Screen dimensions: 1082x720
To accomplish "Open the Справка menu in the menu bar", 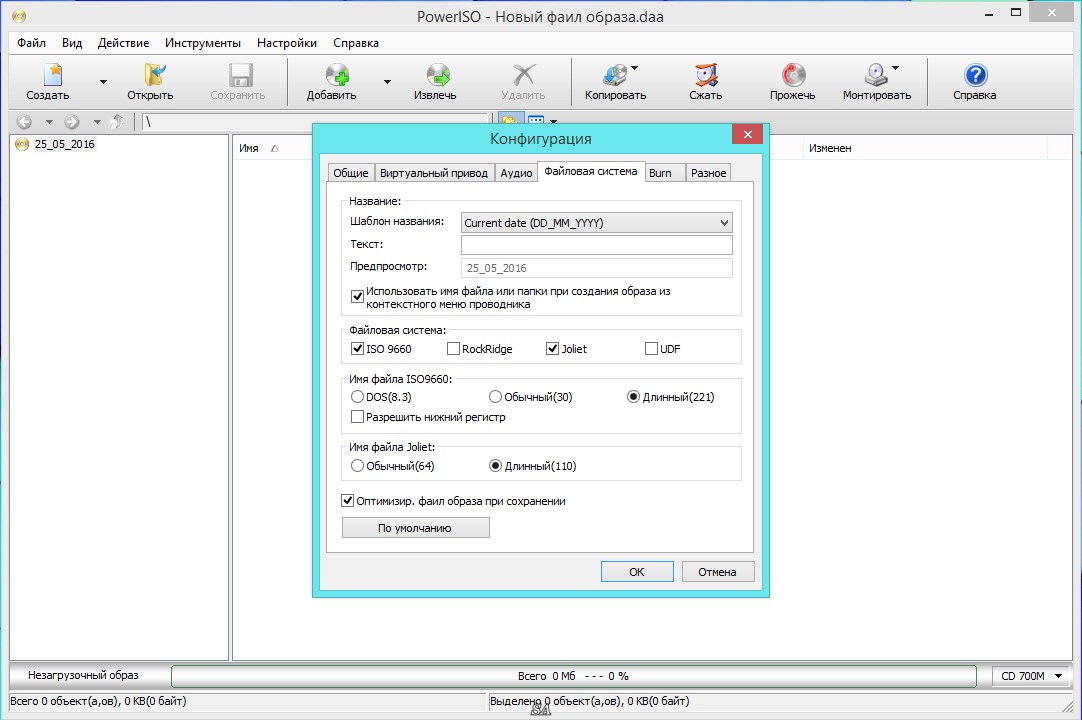I will pos(356,43).
